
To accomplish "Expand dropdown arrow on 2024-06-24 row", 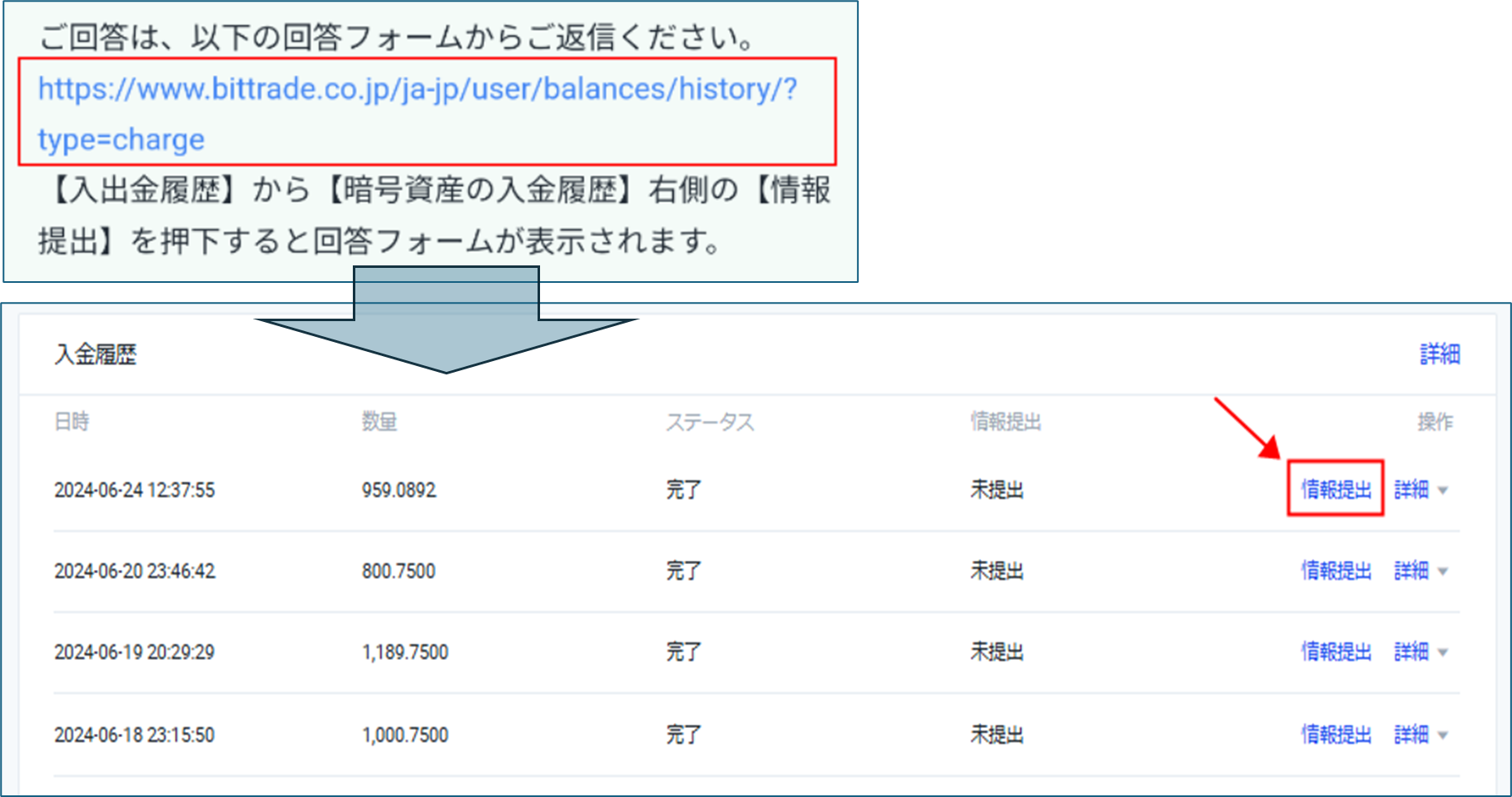I will 1443,491.
